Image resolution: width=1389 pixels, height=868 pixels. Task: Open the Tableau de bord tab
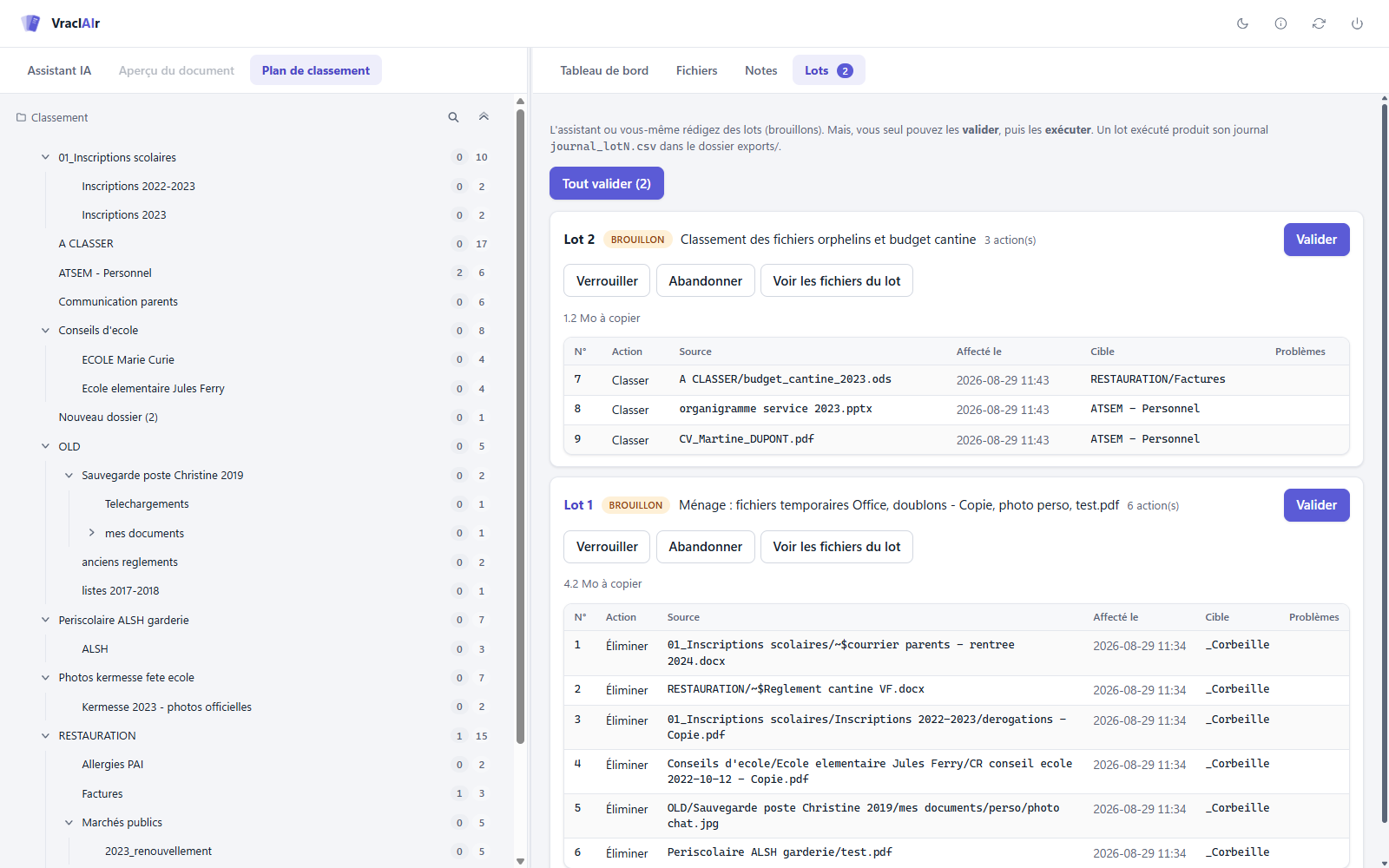[604, 70]
